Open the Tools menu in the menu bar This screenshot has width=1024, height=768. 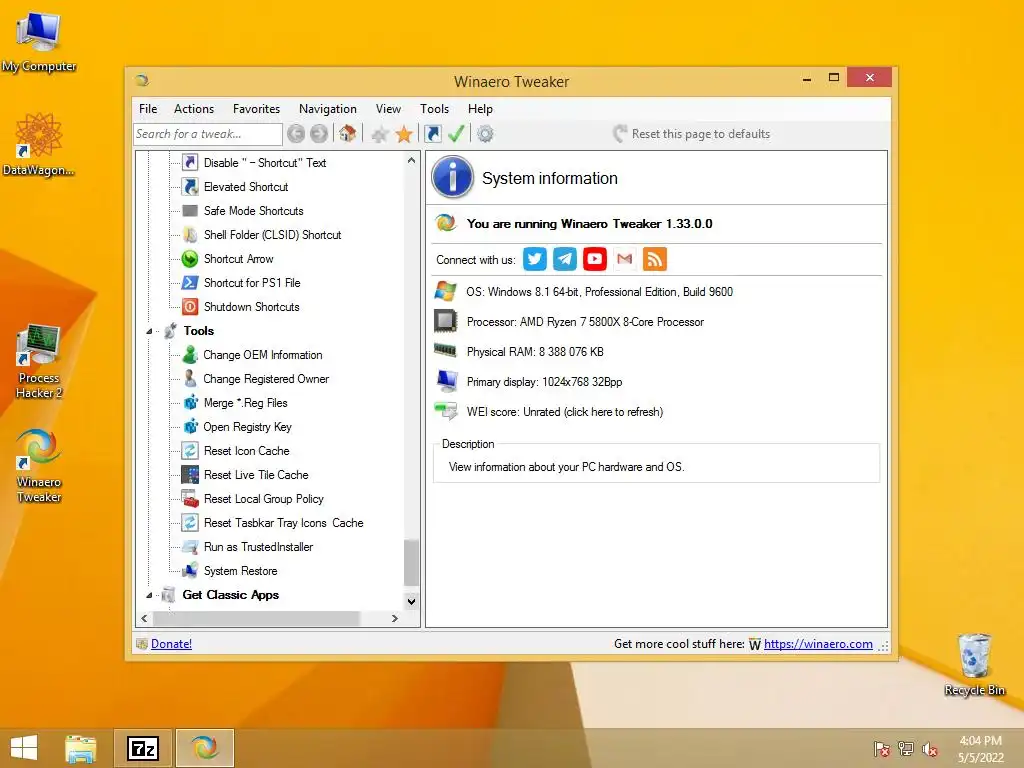pos(434,109)
